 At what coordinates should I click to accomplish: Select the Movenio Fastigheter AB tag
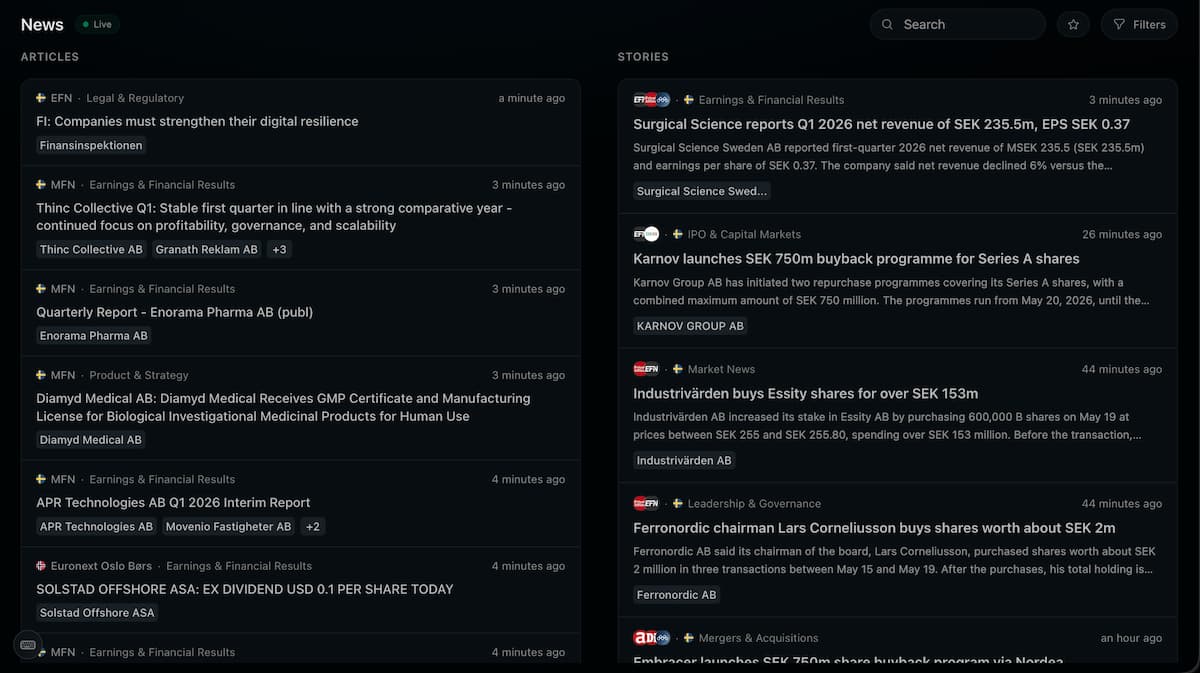(228, 526)
